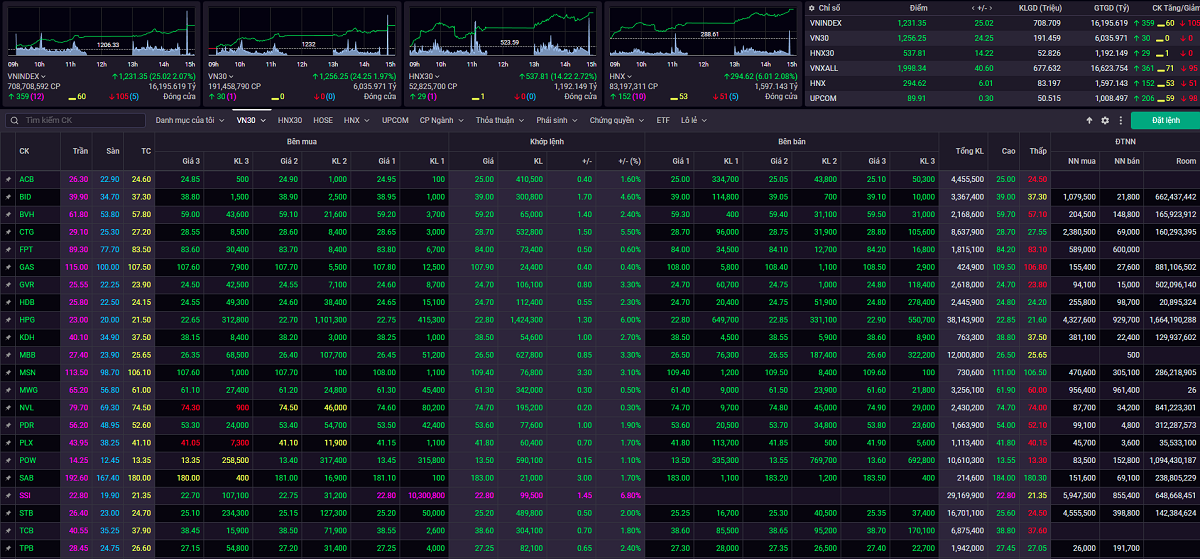1200x559 pixels.
Task: Switch to the UPCOM tab
Action: coord(395,120)
